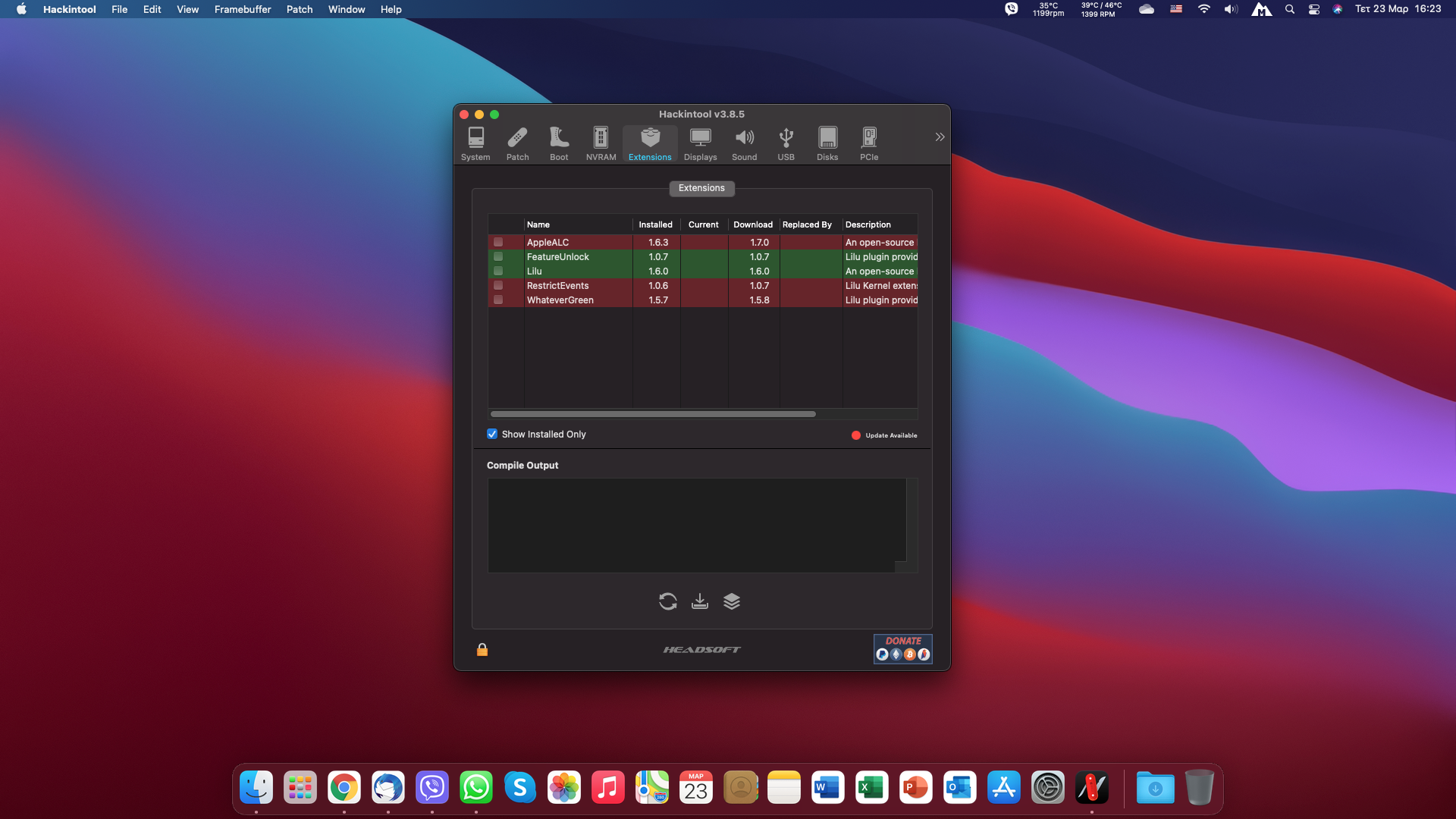Click the orange lock icon
The width and height of the screenshot is (1456, 819).
[482, 650]
